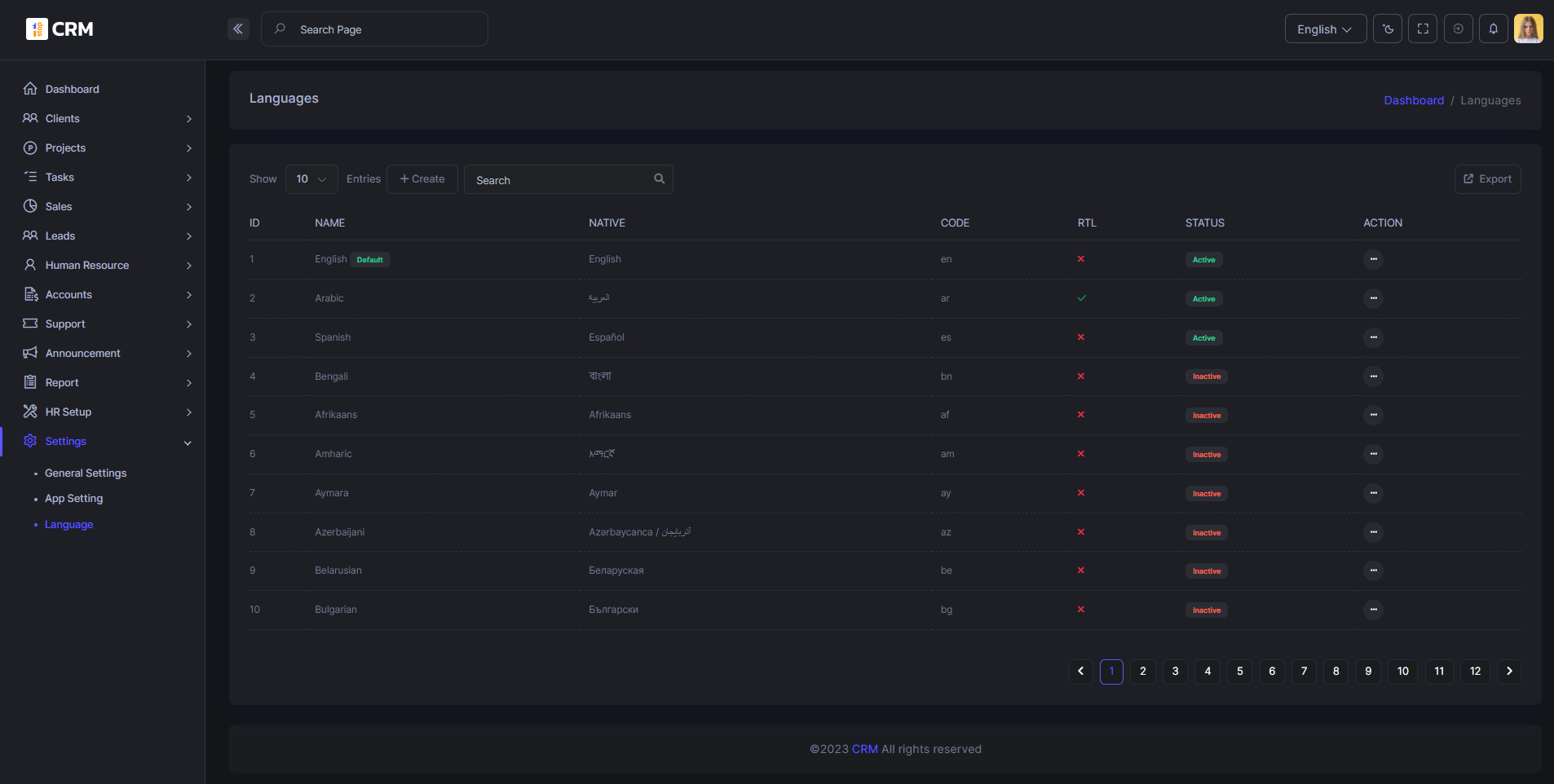
Task: Click the Dashboard home icon in sidebar
Action: [x=30, y=89]
